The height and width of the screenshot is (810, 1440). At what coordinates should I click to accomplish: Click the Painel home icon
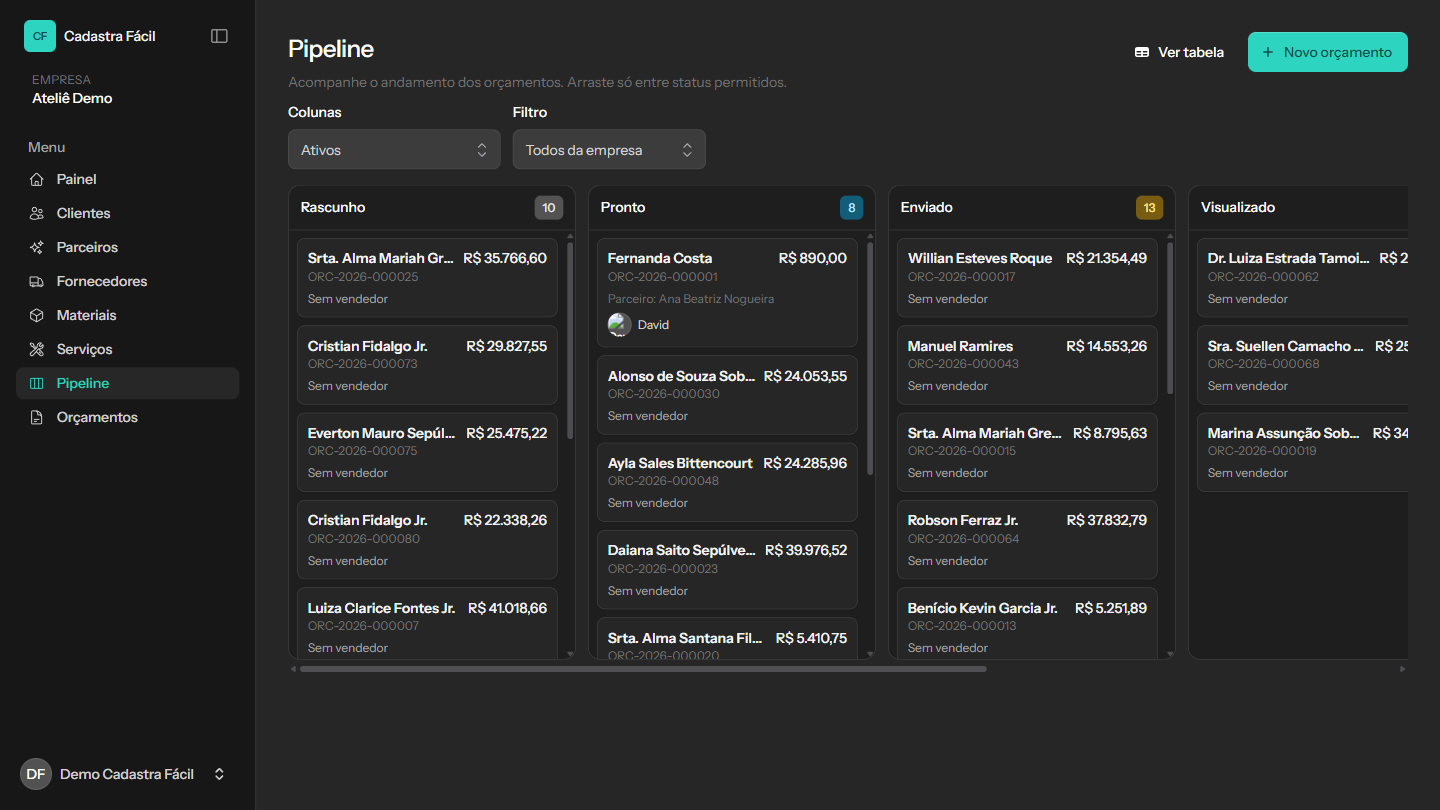tap(37, 180)
